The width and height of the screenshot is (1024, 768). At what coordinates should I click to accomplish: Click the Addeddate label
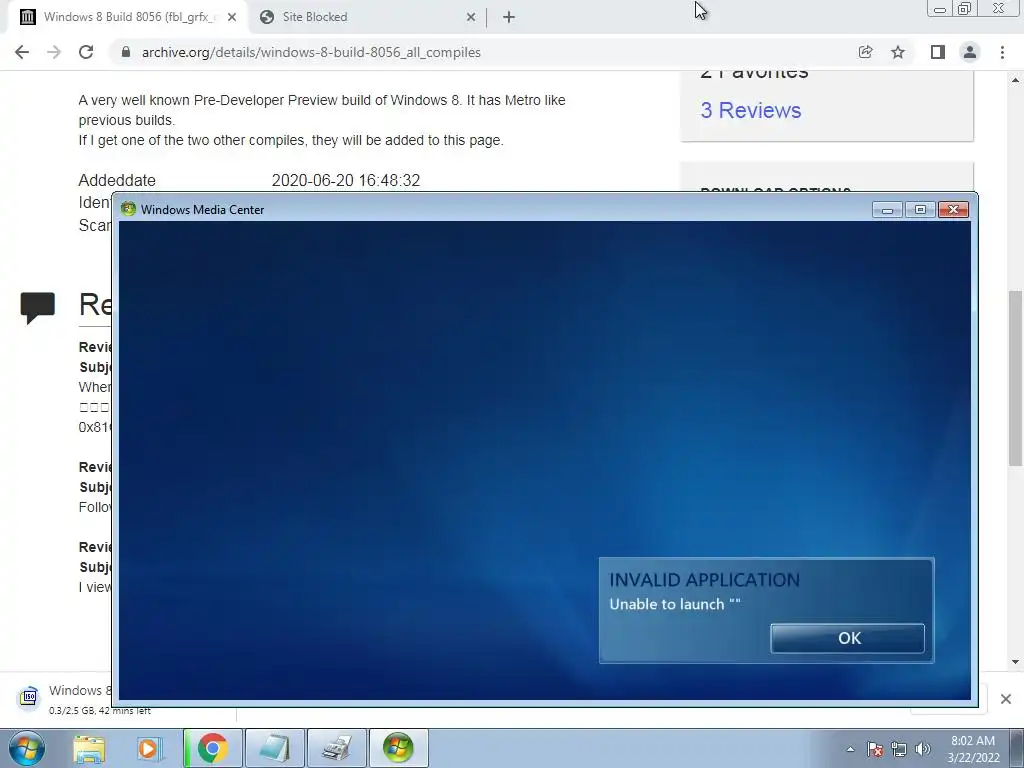coord(117,180)
